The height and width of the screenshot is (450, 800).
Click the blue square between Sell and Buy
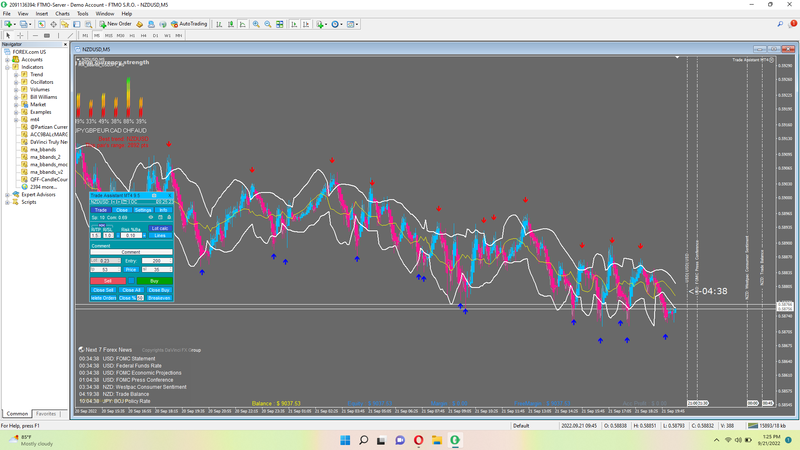(x=131, y=281)
